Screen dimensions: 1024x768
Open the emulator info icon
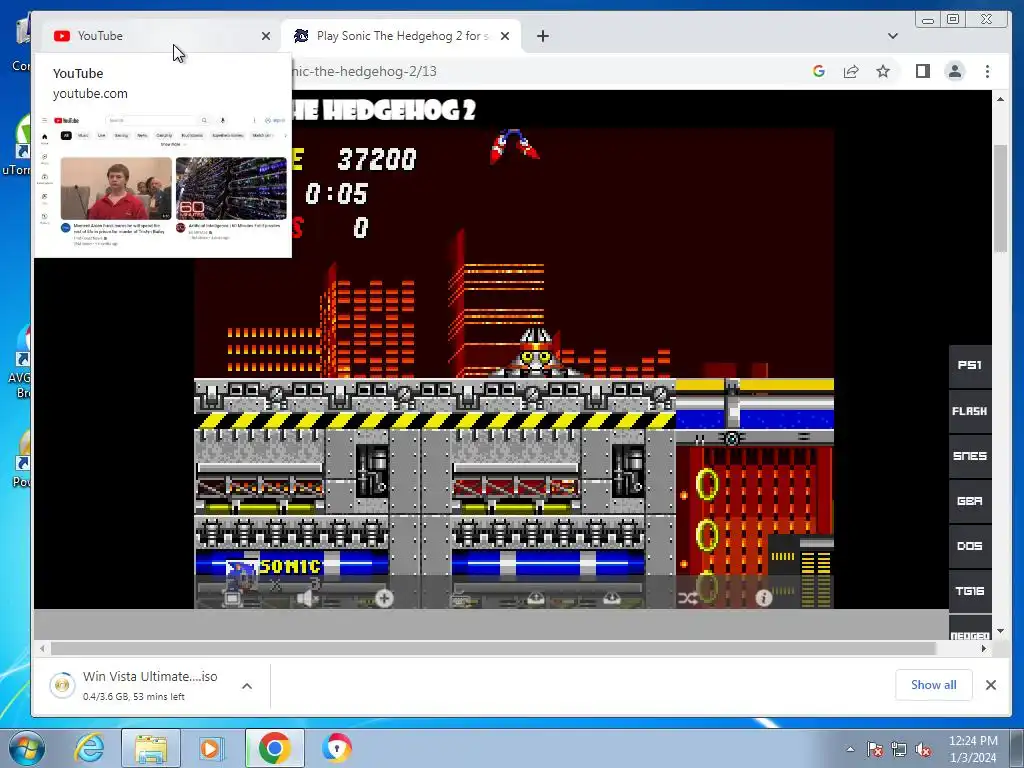763,598
